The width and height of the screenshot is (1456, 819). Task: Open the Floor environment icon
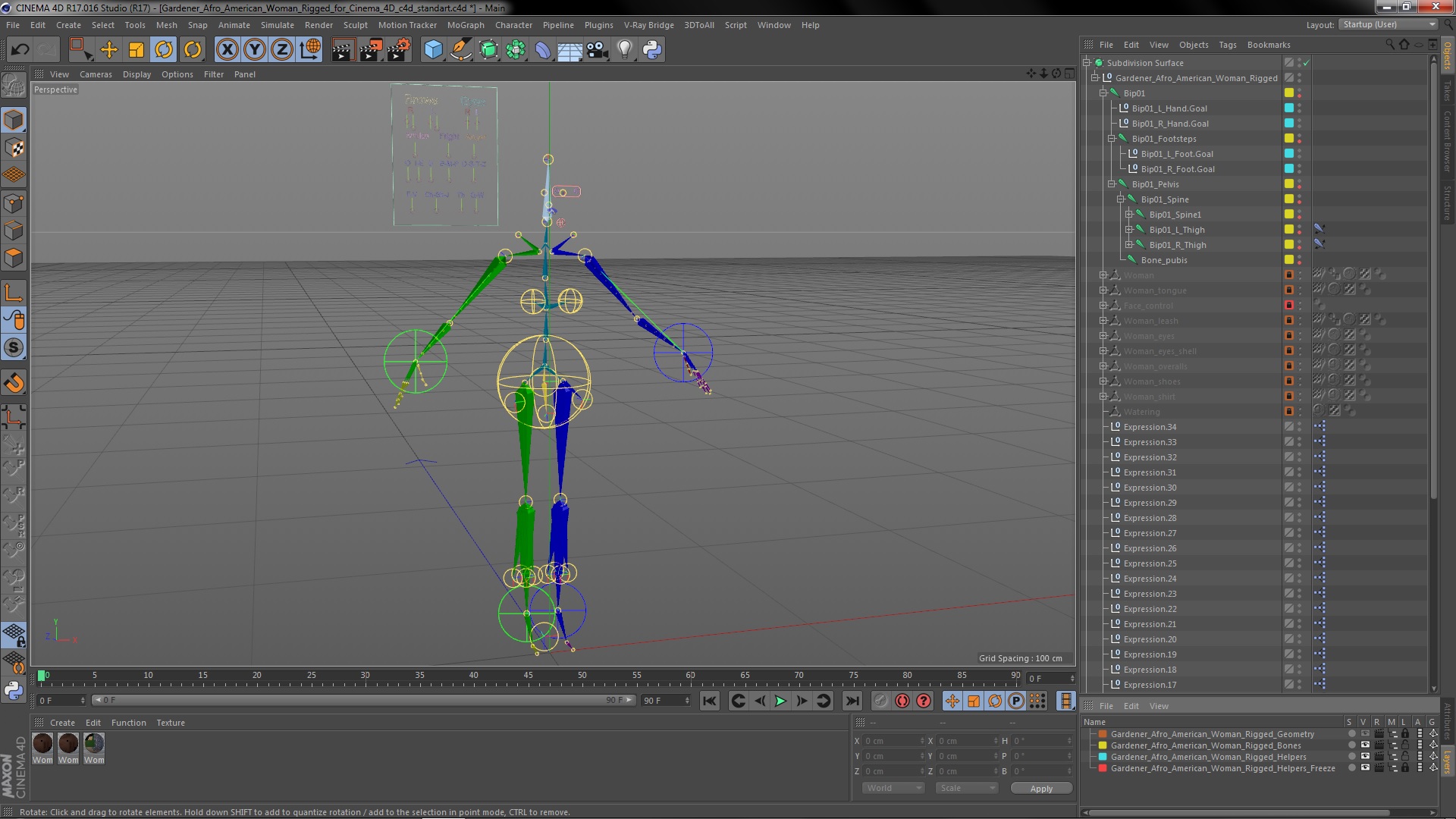click(x=570, y=50)
